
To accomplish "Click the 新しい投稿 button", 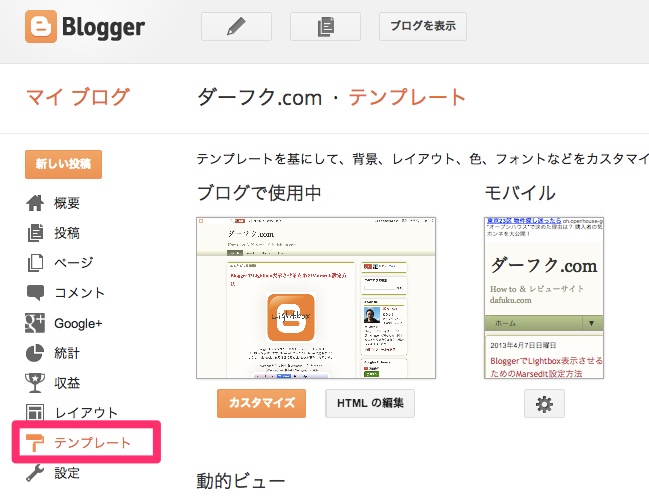I will 63,164.
